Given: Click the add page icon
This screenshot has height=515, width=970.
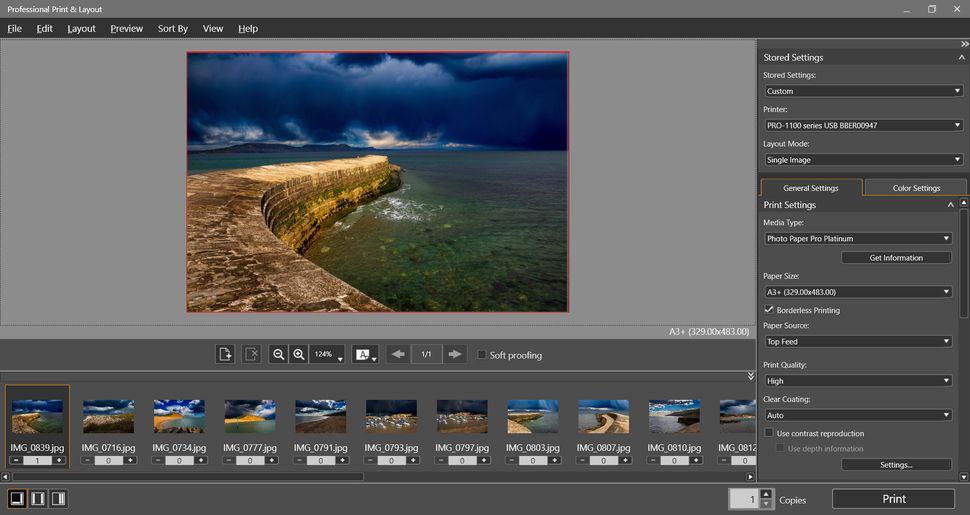Looking at the screenshot, I should click(226, 354).
